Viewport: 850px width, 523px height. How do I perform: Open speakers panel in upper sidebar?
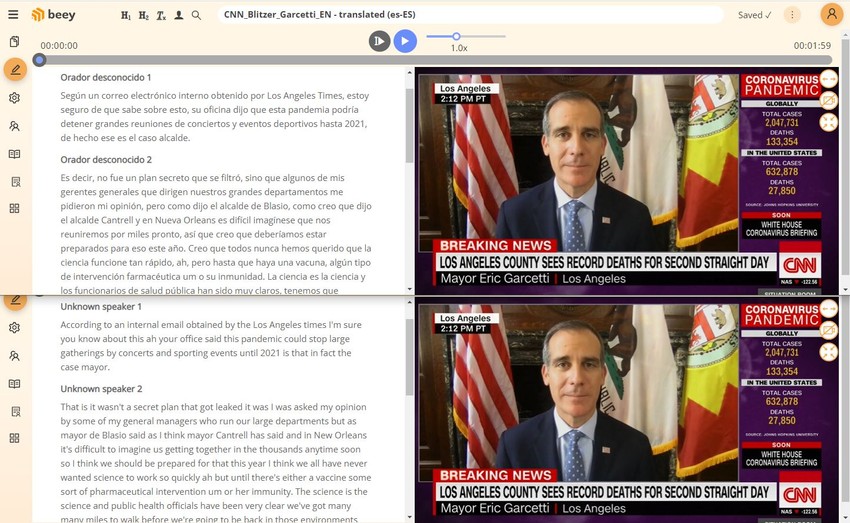tap(15, 126)
